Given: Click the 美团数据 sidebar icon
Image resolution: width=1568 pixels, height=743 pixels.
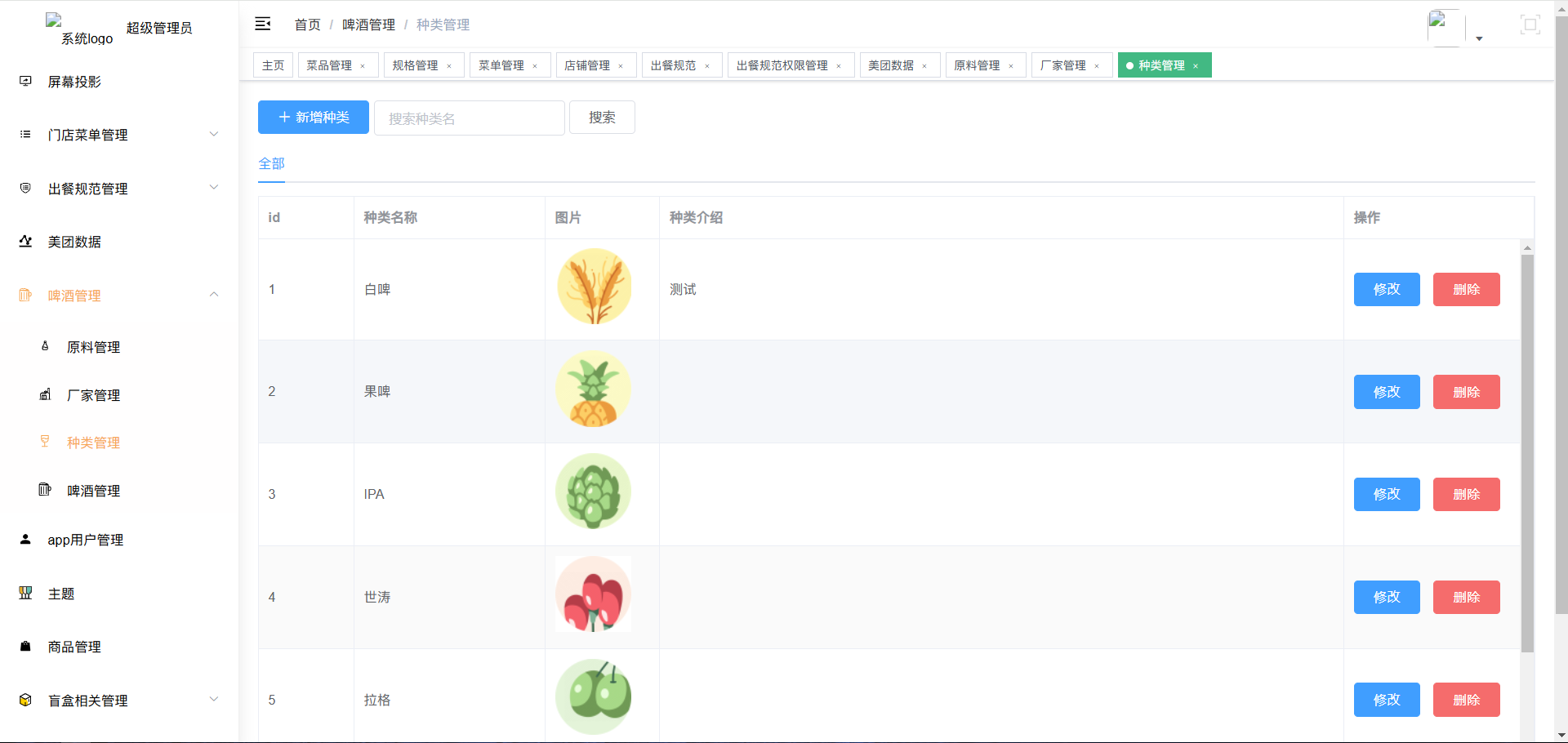Looking at the screenshot, I should coord(25,241).
